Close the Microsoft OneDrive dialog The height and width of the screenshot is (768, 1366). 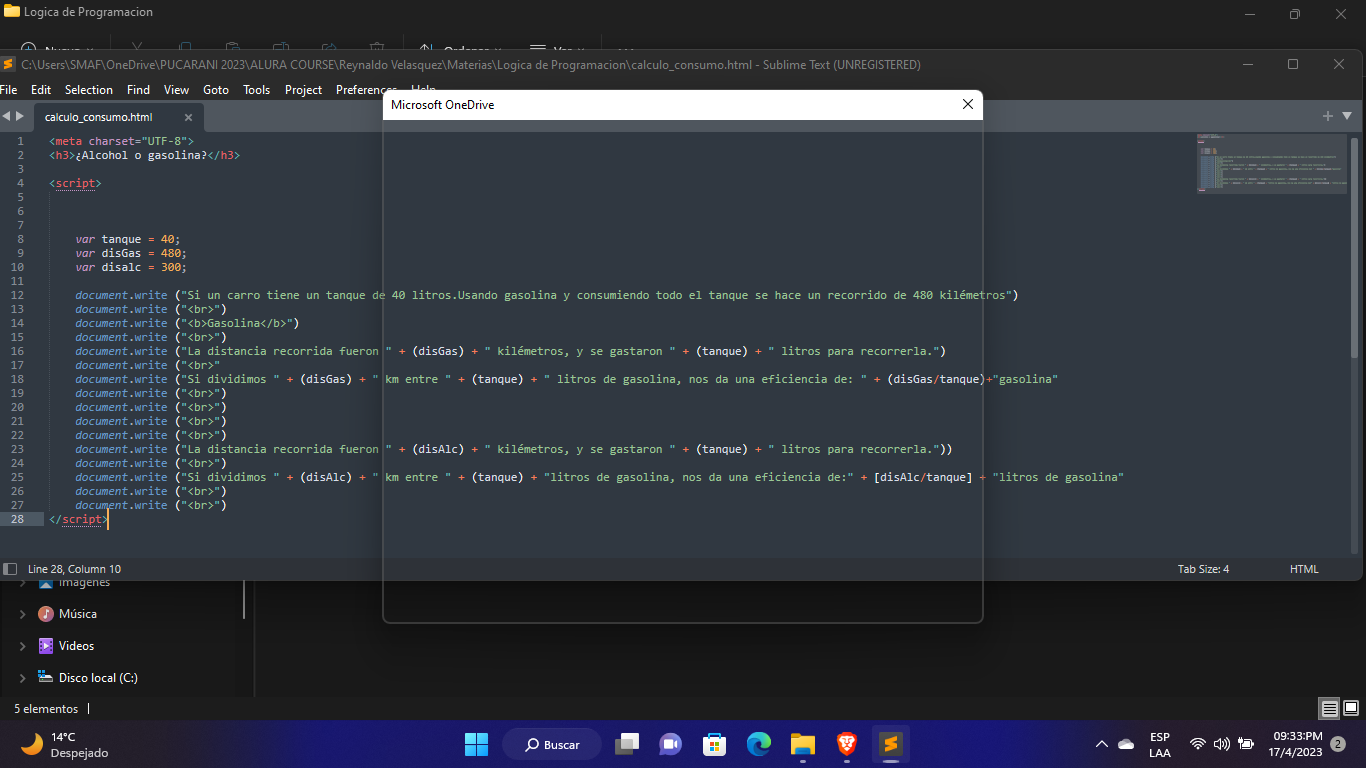pyautogui.click(x=967, y=104)
